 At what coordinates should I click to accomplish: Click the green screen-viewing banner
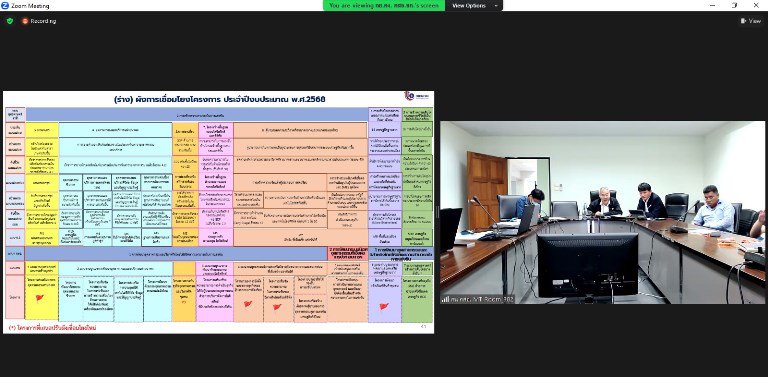point(384,5)
